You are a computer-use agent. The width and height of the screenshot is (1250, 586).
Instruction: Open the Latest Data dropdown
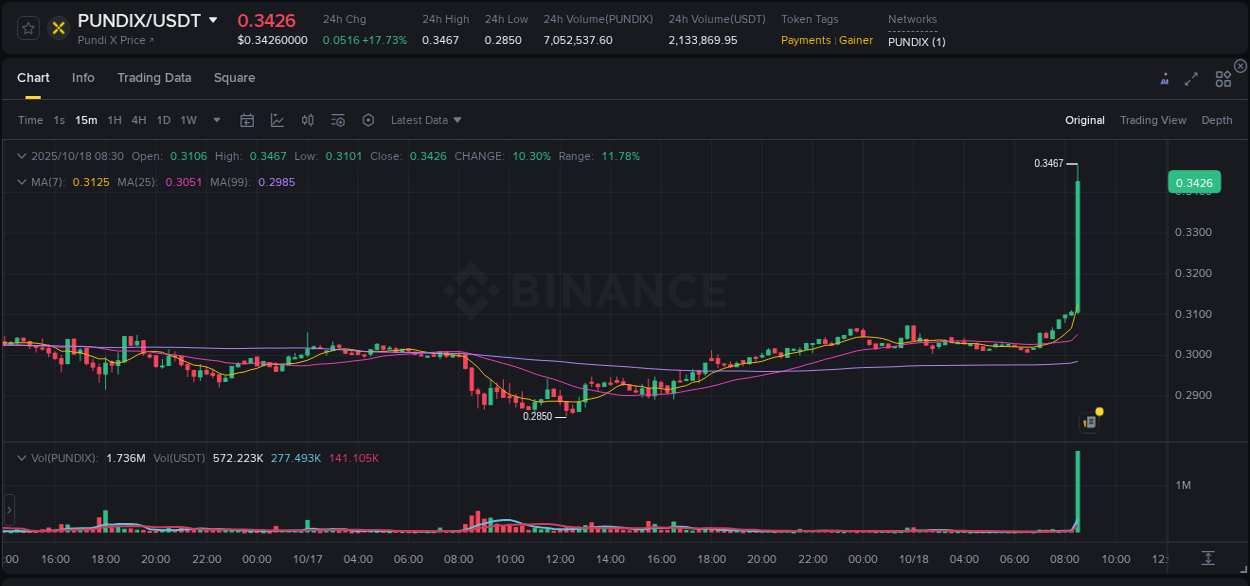425,119
